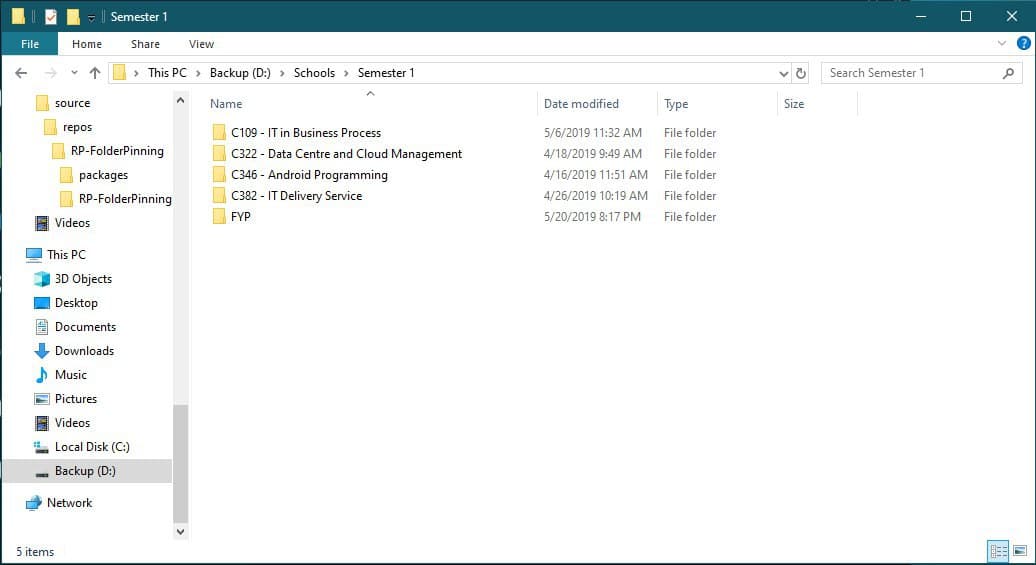Click navigation pane scrollbar down arrow
Image resolution: width=1036 pixels, height=565 pixels.
[180, 531]
